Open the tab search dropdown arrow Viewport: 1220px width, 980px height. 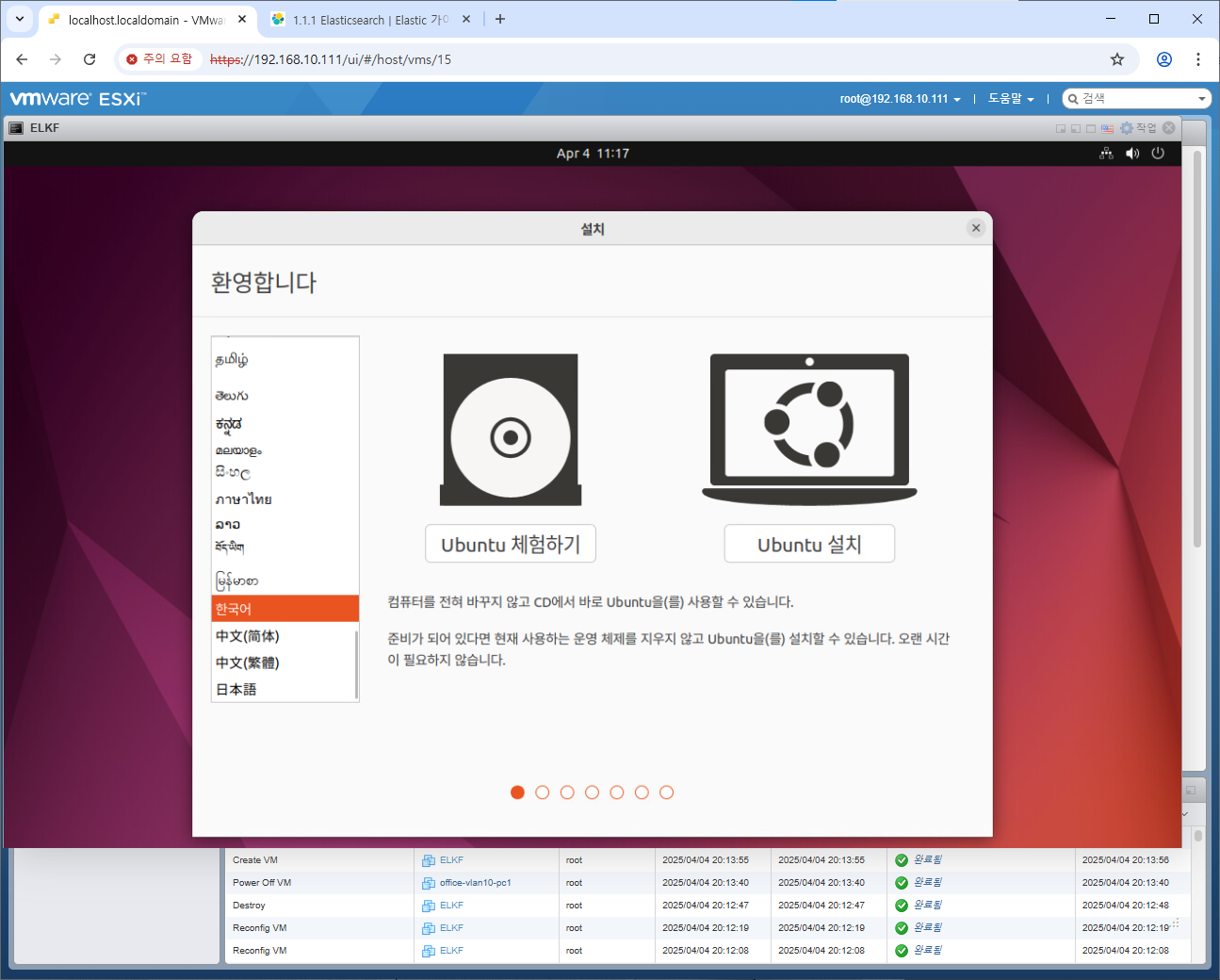click(x=20, y=19)
